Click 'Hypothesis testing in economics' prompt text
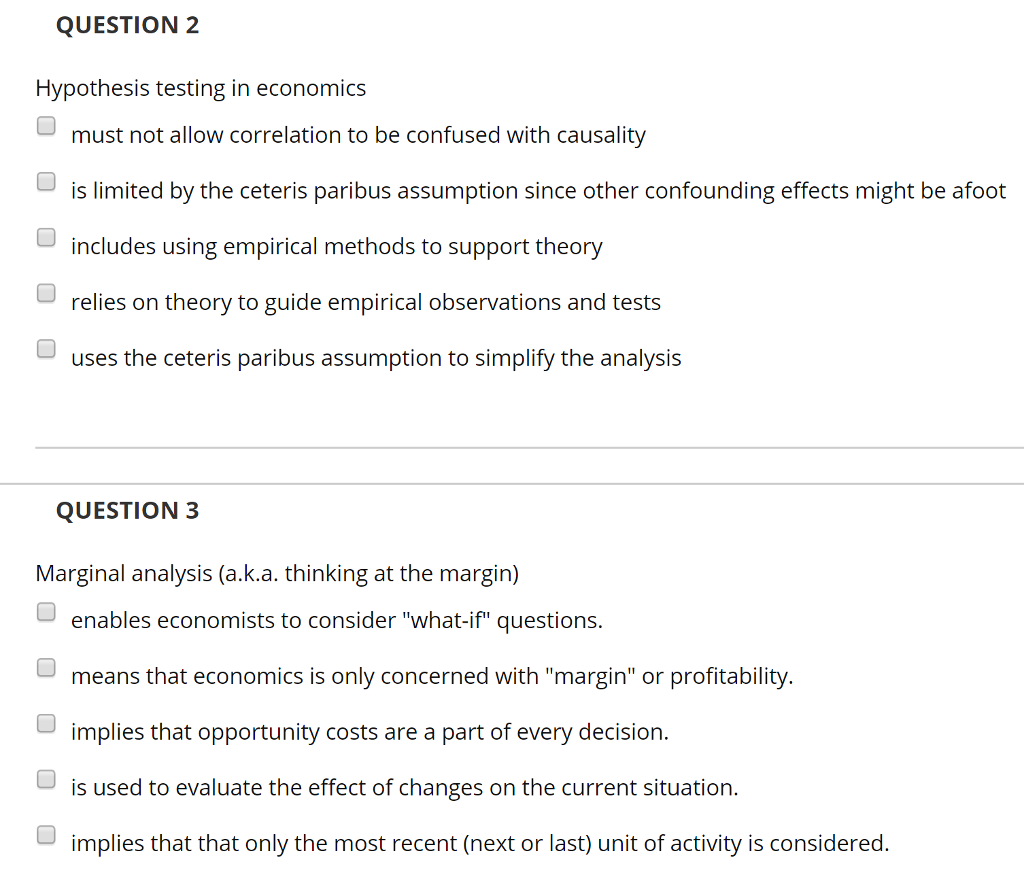The height and width of the screenshot is (877, 1024). point(201,88)
